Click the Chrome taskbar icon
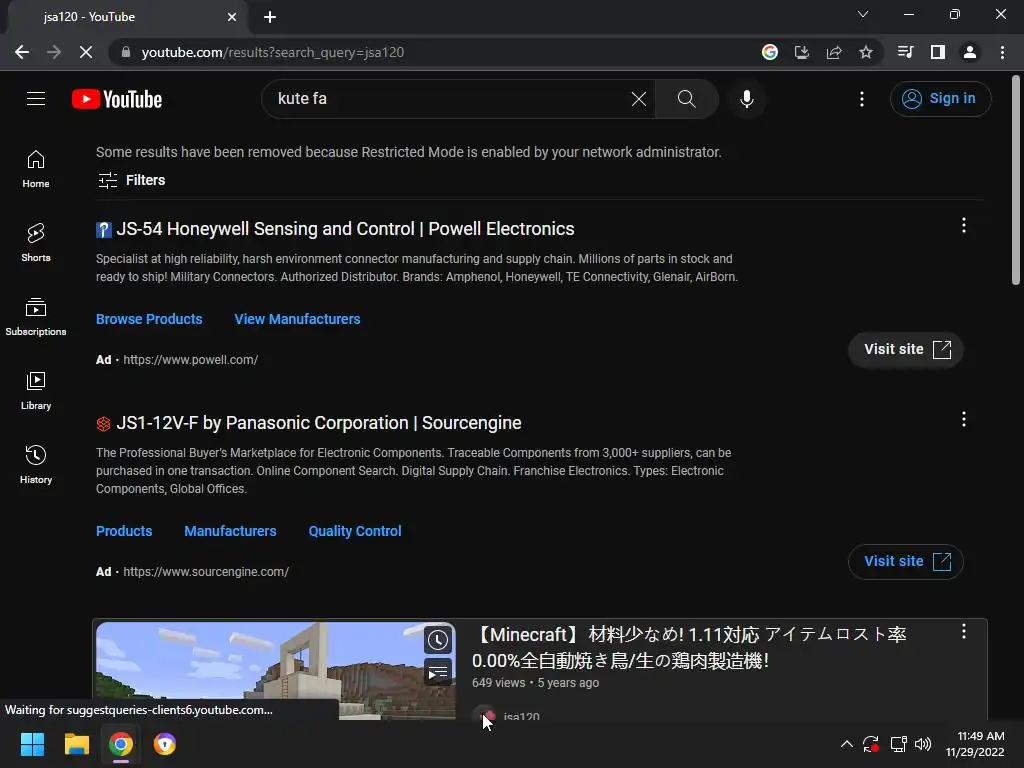Viewport: 1024px width, 768px height. pos(121,744)
